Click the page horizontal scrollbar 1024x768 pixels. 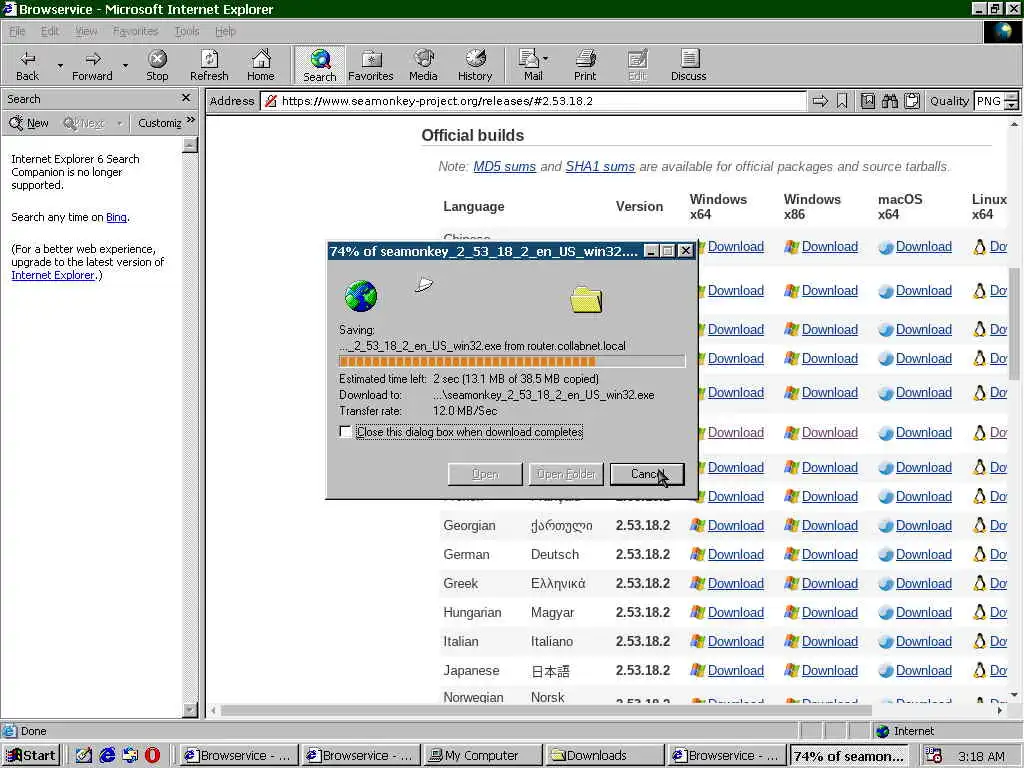(546, 710)
